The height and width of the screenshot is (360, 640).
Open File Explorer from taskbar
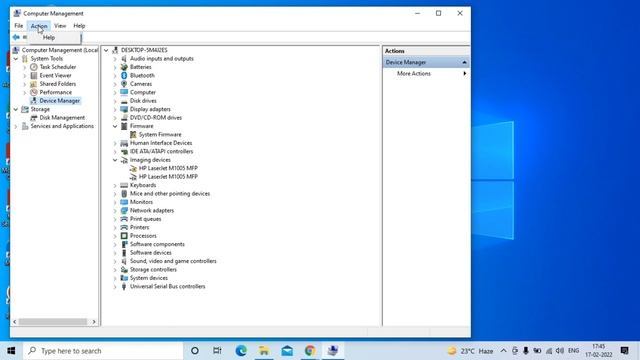click(x=264, y=351)
